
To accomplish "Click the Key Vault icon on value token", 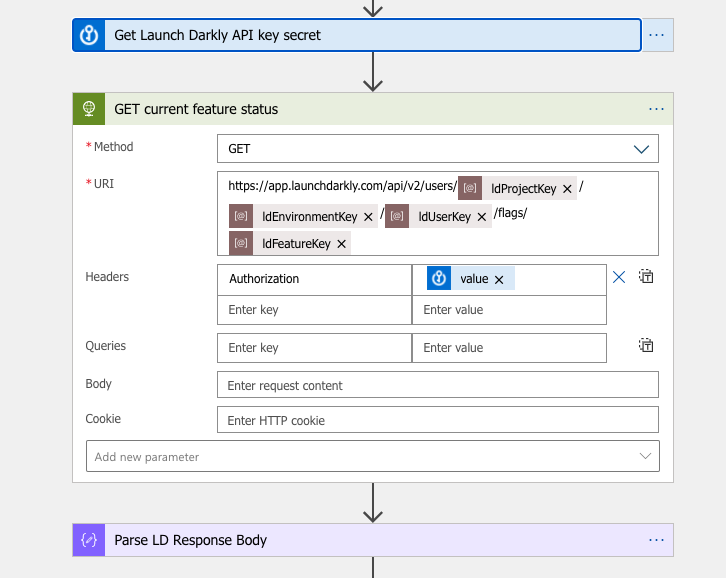I will click(x=439, y=278).
